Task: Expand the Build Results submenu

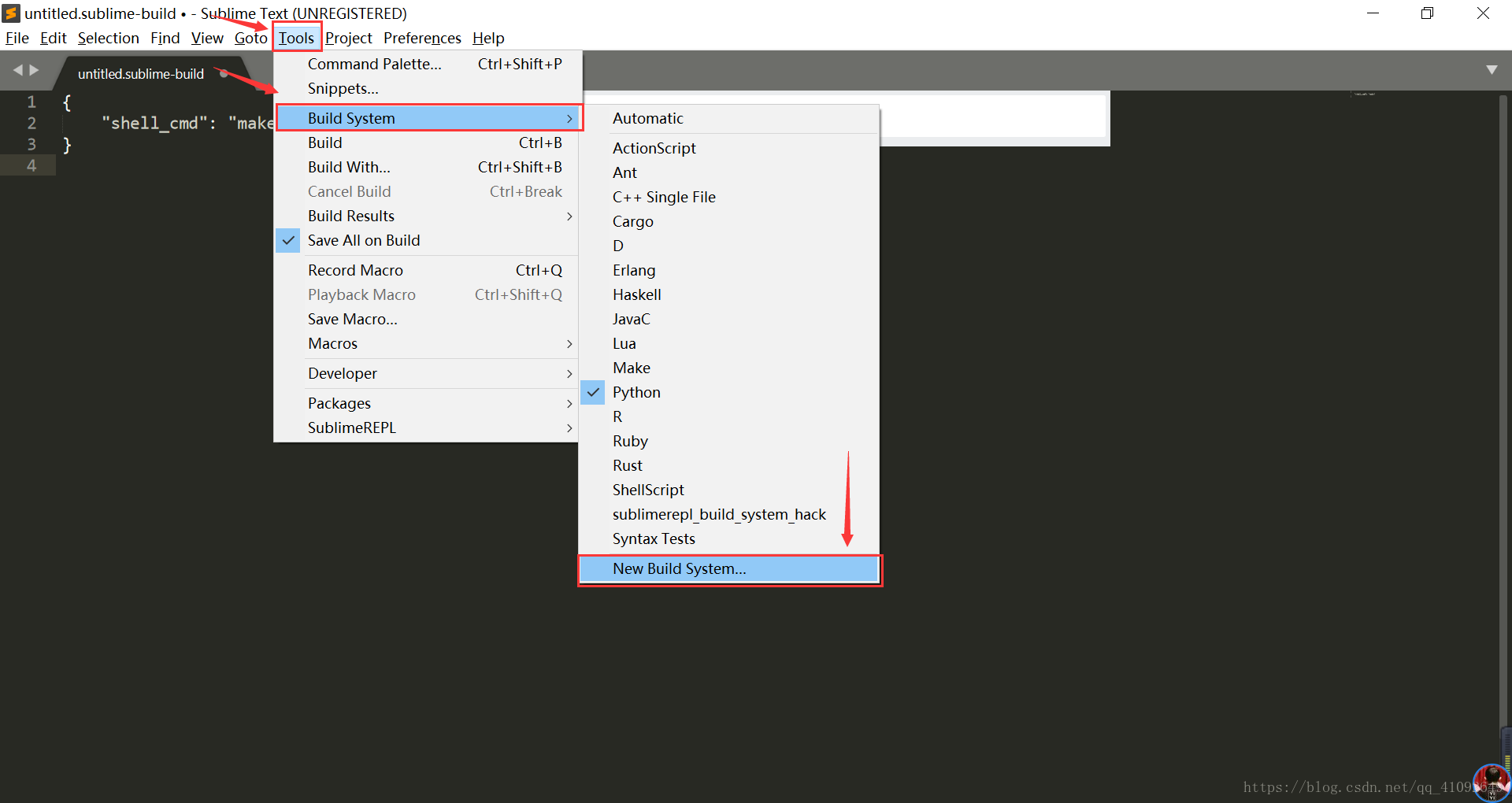Action: point(428,216)
